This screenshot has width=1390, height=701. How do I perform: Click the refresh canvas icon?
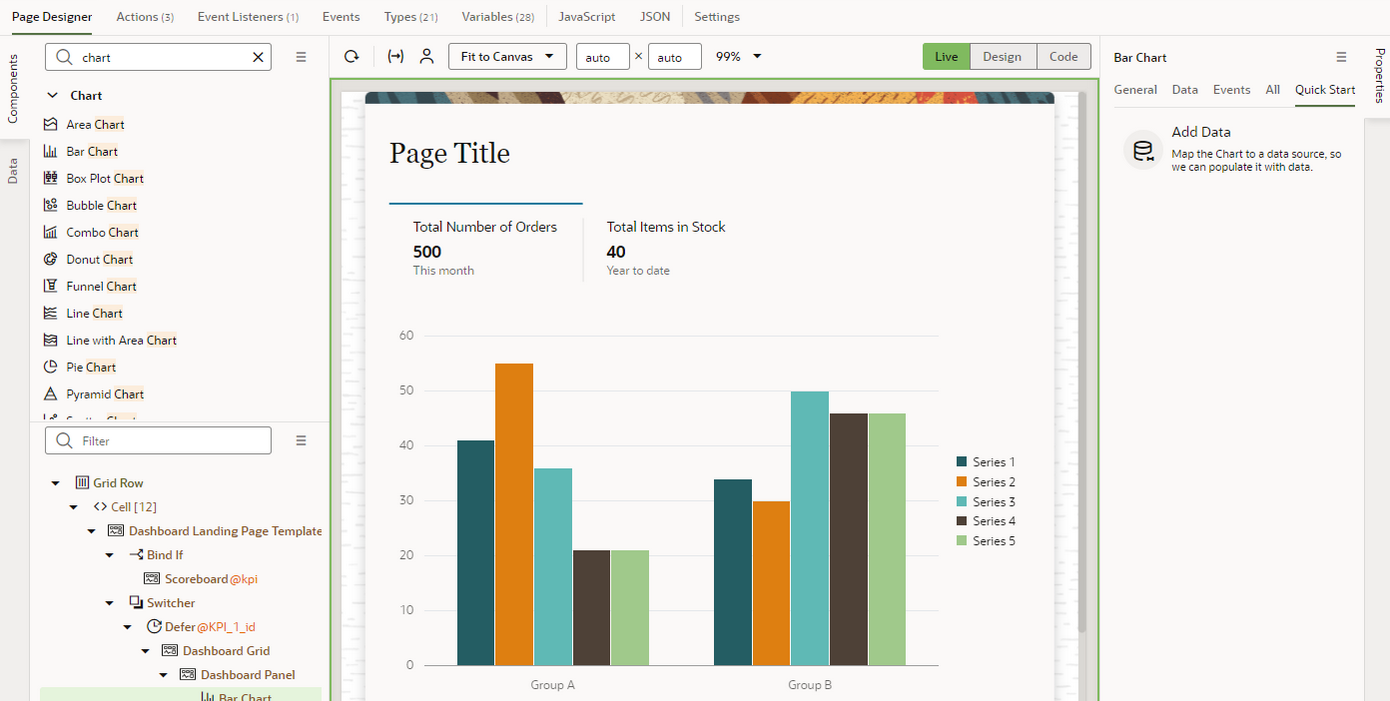tap(350, 56)
